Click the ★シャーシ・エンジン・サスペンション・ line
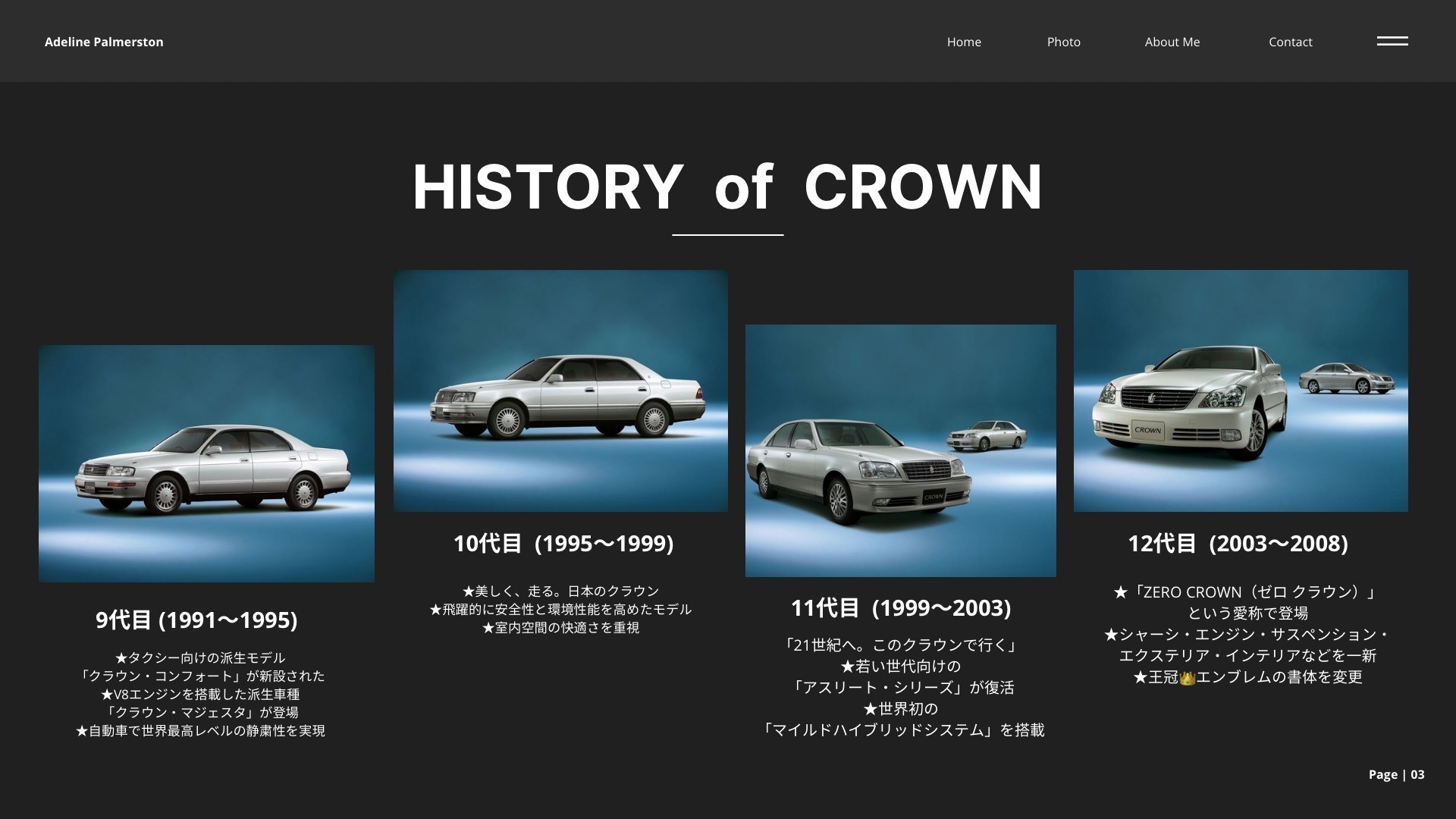 (1247, 635)
